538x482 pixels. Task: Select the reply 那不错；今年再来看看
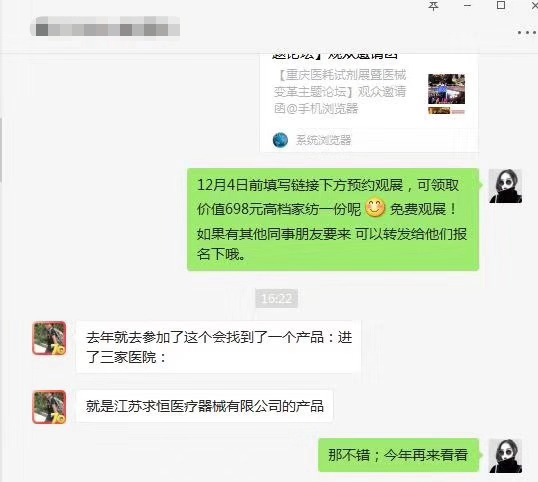(398, 455)
